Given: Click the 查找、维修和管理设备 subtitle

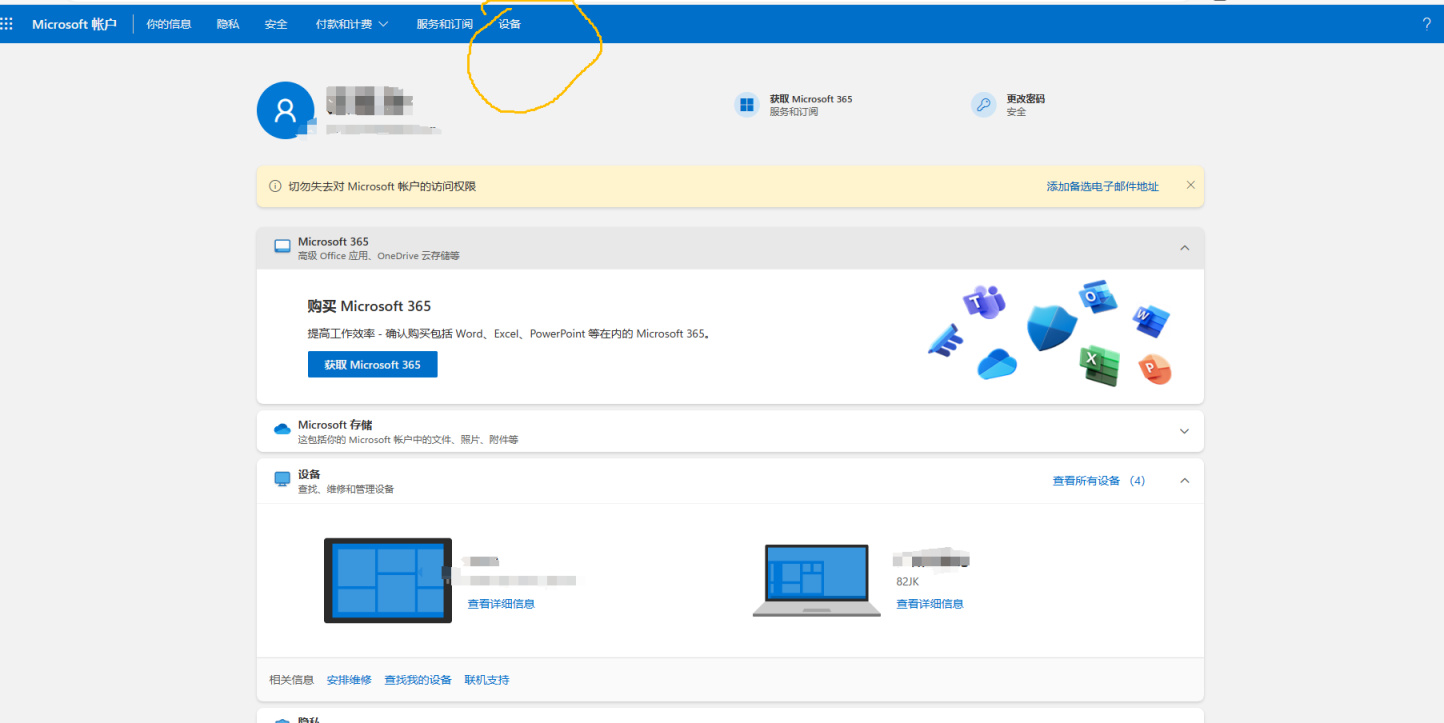Looking at the screenshot, I should [x=346, y=489].
